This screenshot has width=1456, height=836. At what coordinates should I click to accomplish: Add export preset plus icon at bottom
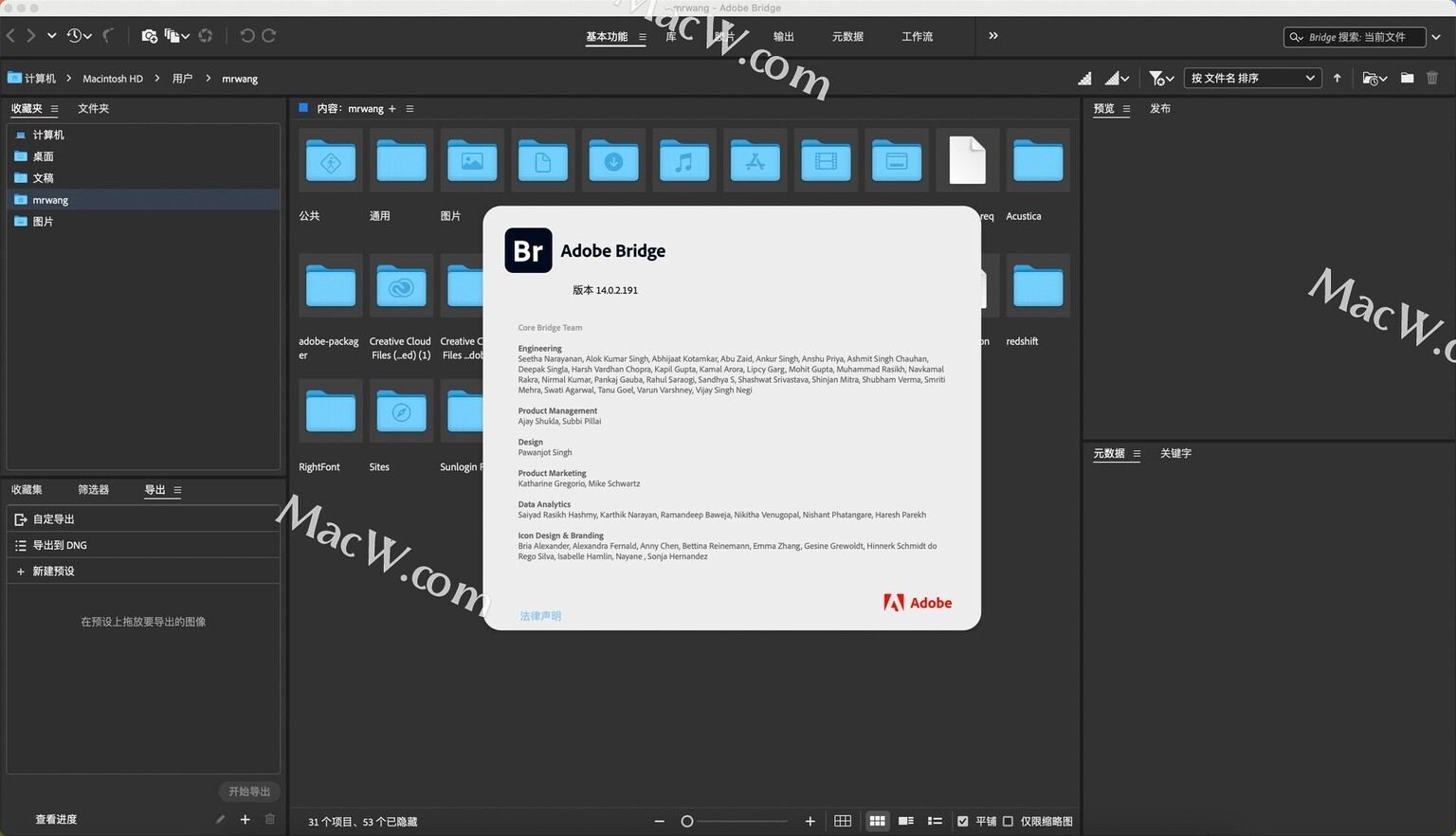click(245, 820)
